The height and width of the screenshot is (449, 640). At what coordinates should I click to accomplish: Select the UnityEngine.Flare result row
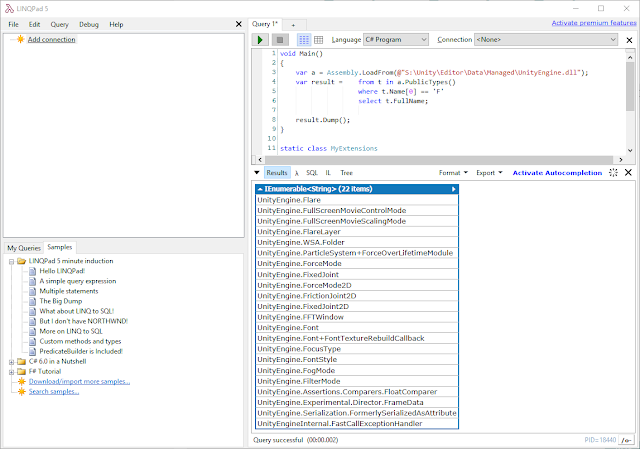[x=357, y=200]
